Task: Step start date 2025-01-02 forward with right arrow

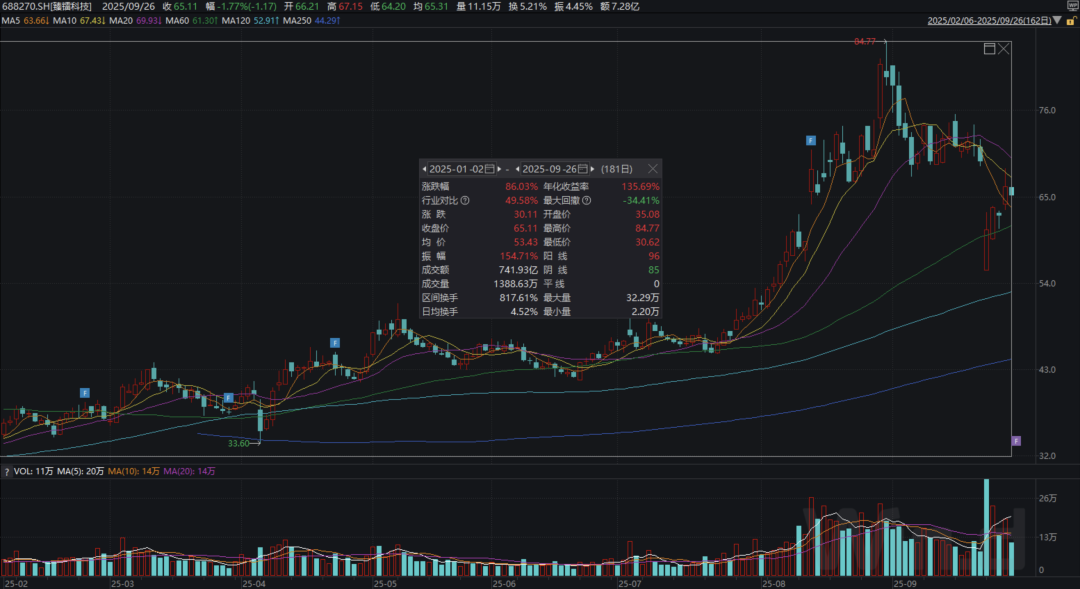Action: [499, 169]
